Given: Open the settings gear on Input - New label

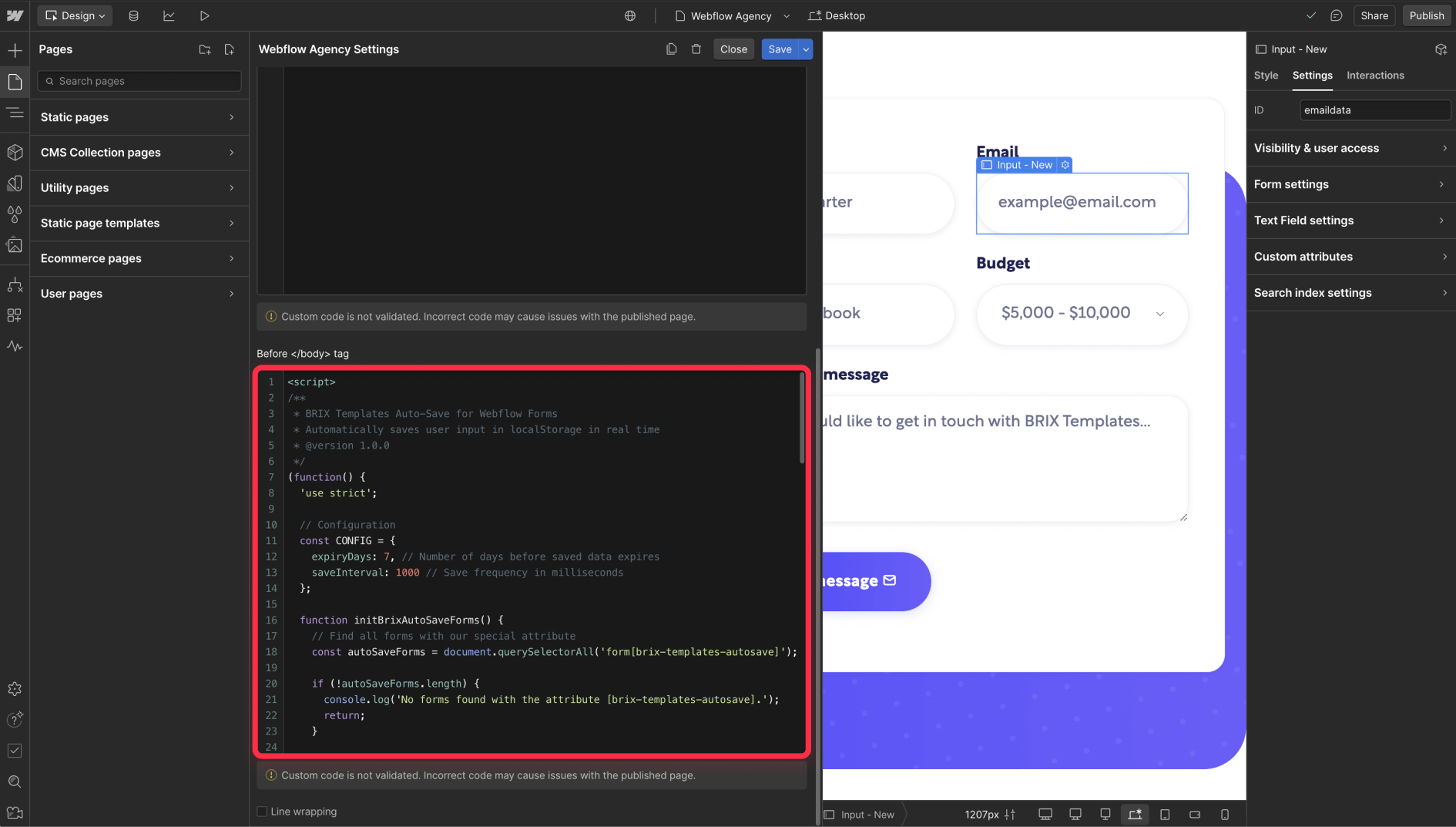Looking at the screenshot, I should tap(1065, 165).
